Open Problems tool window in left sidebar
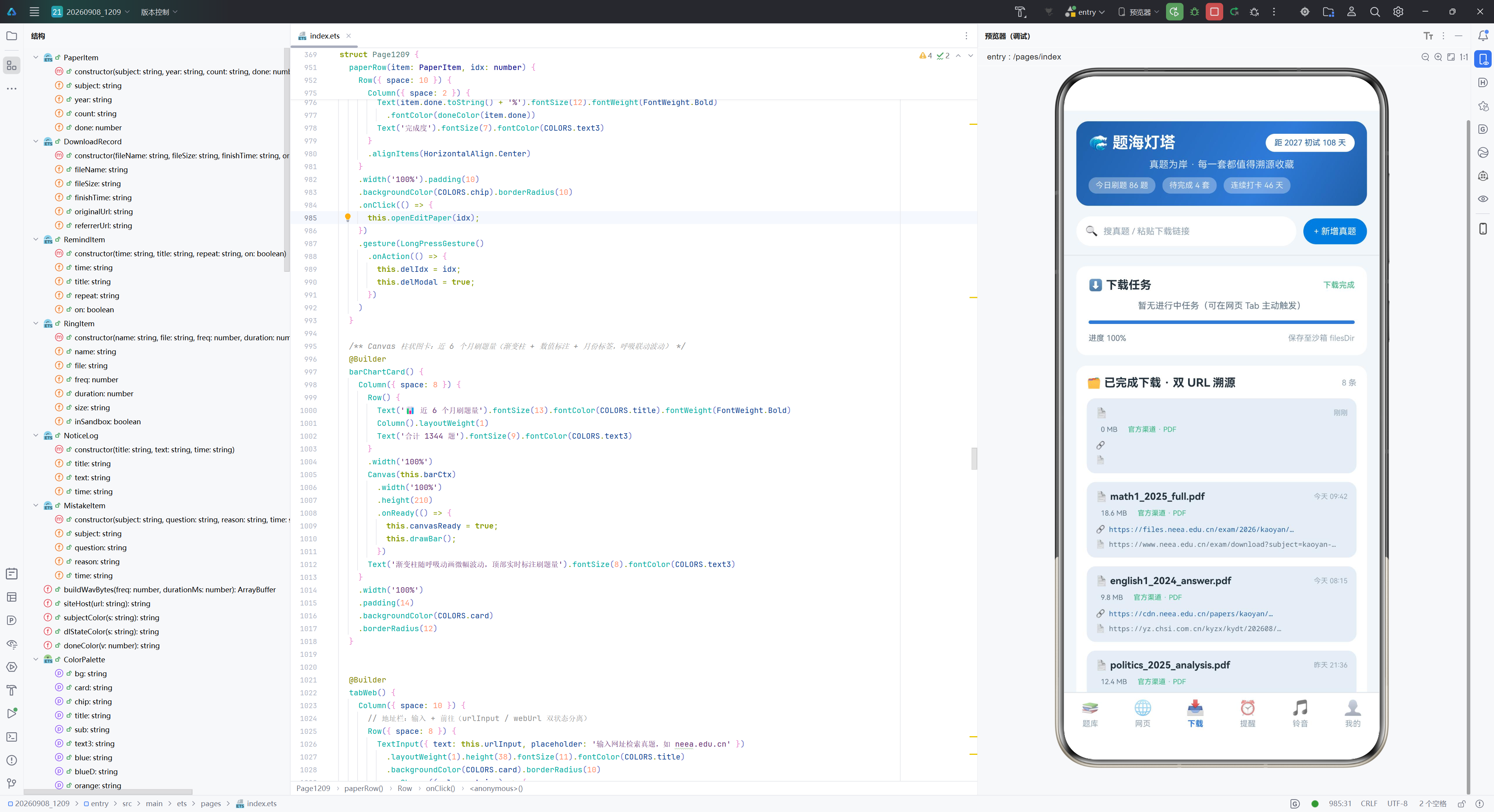The height and width of the screenshot is (812, 1494). pos(12,760)
